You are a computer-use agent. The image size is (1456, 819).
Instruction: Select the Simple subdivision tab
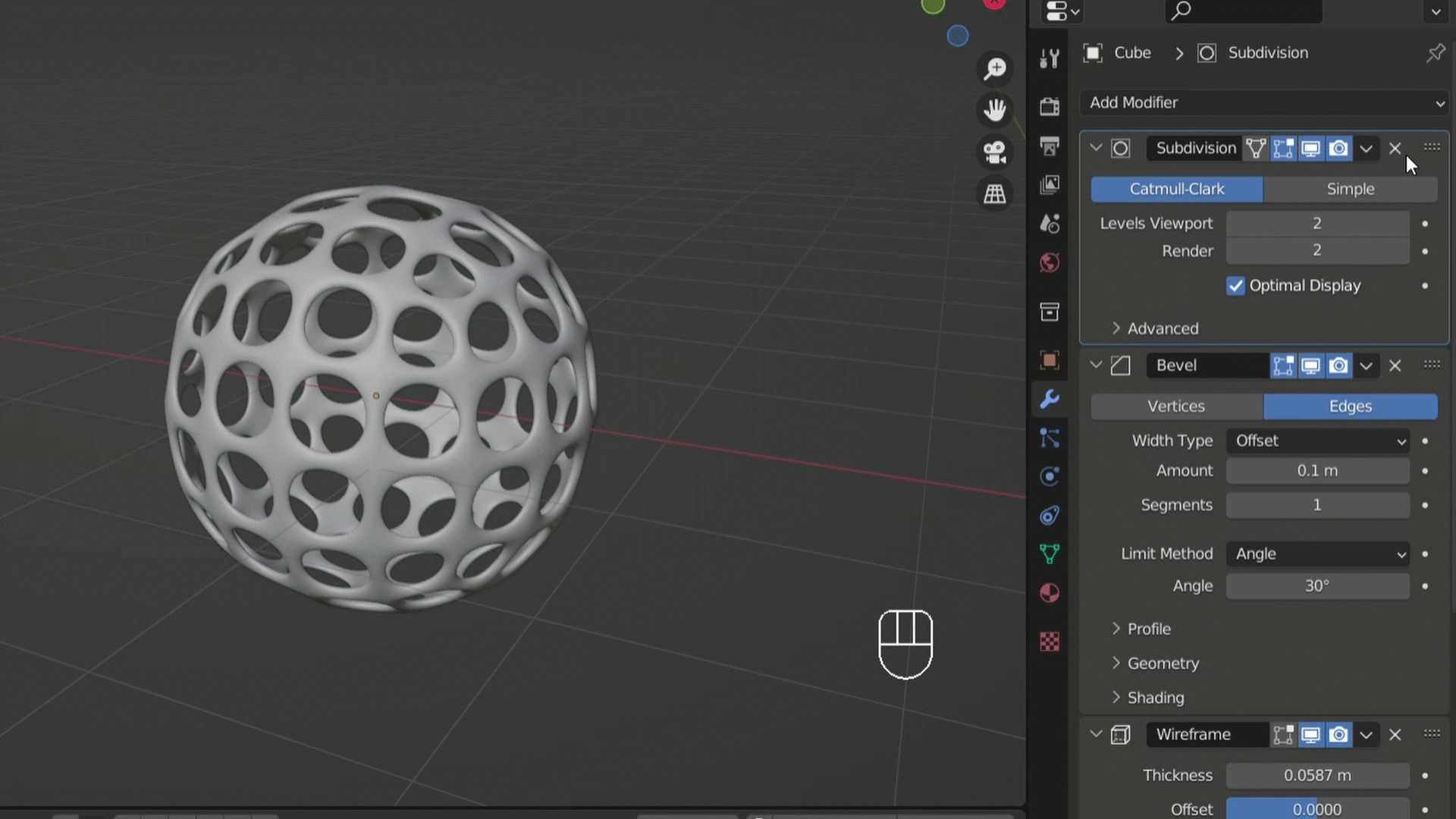click(x=1350, y=189)
